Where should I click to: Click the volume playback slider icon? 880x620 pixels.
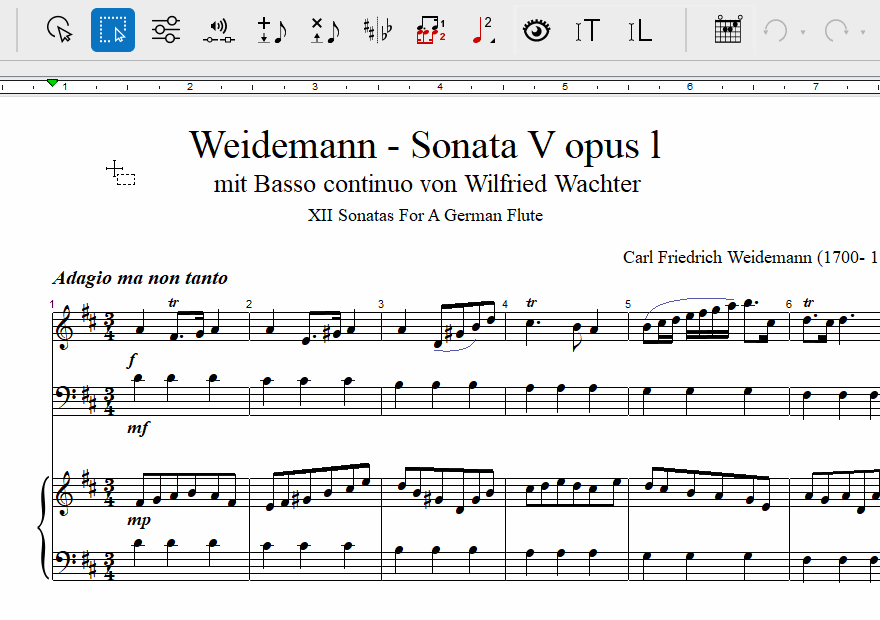click(218, 30)
